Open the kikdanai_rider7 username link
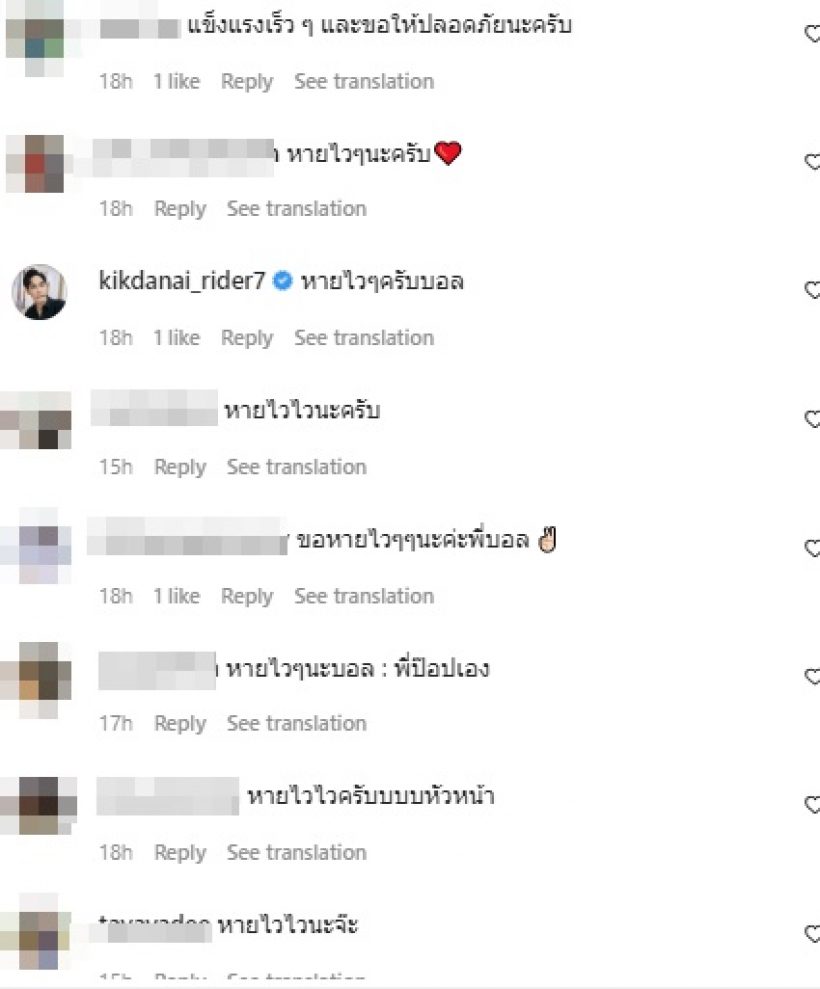The image size is (820, 989). [x=182, y=281]
